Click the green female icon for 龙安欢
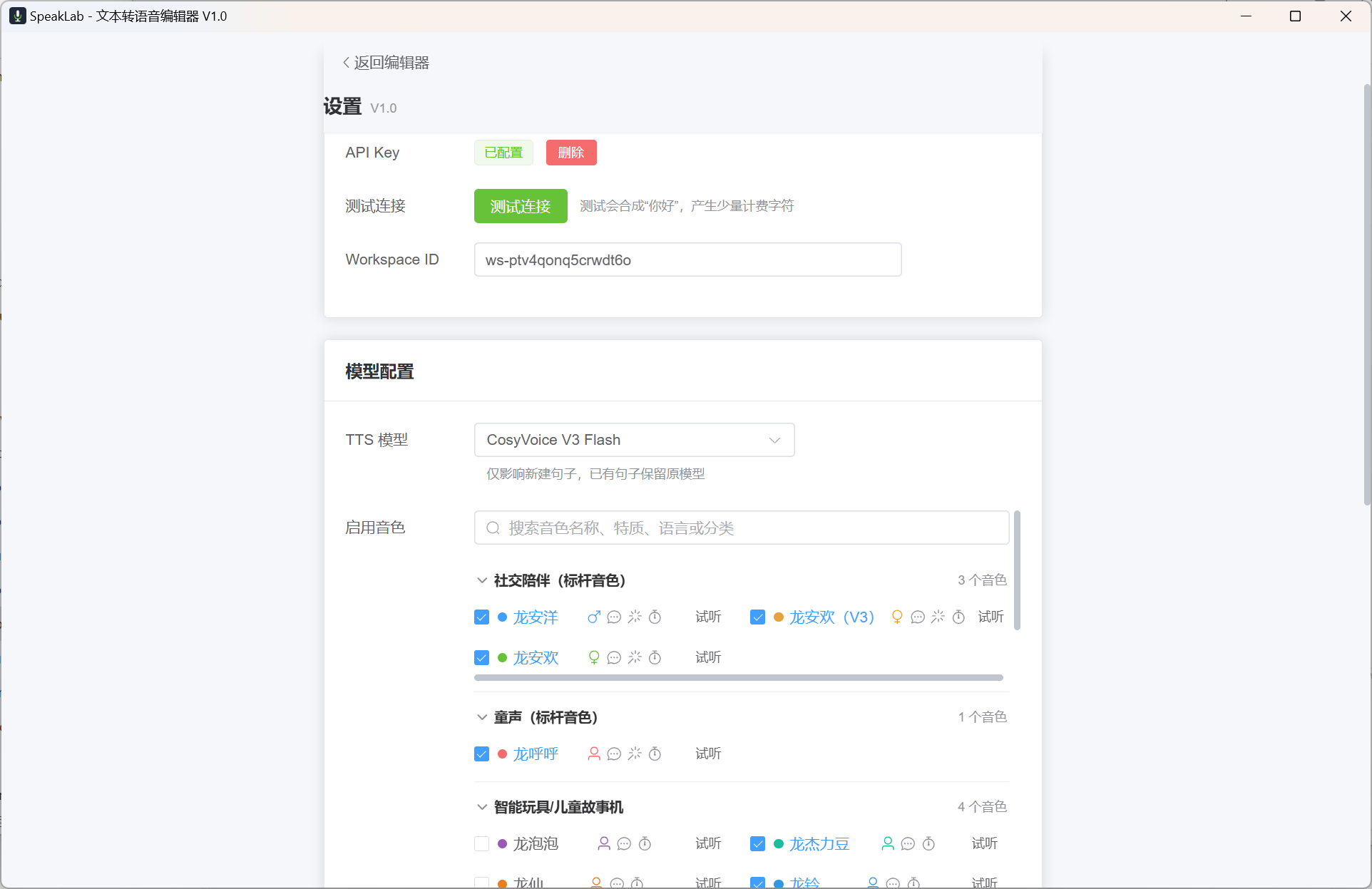Viewport: 1372px width, 889px height. pyautogui.click(x=593, y=658)
